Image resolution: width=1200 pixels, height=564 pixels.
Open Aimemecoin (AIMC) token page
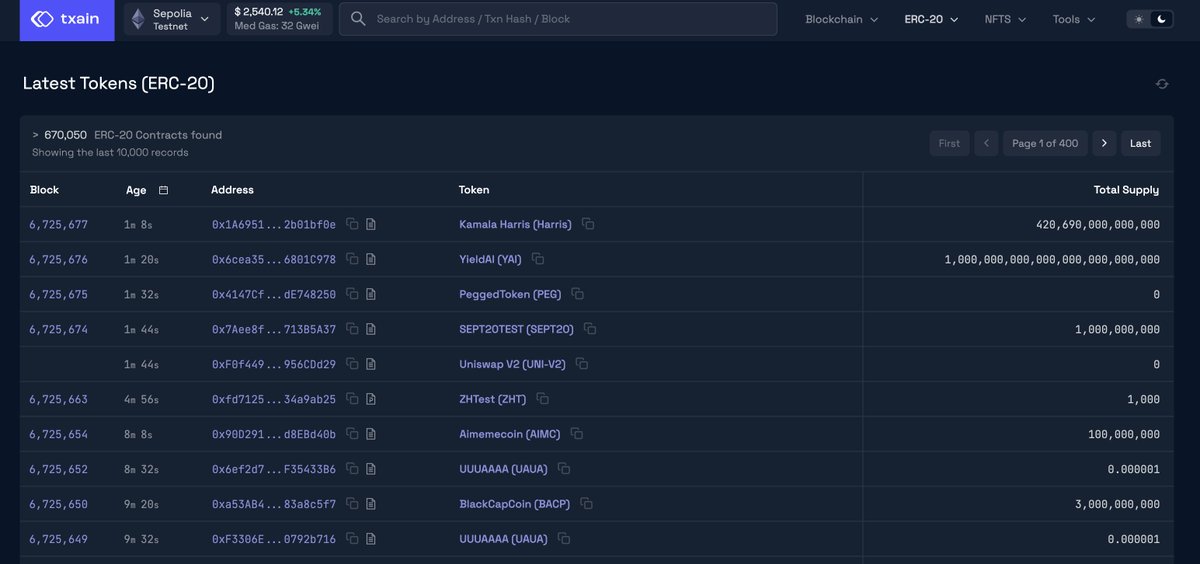[x=510, y=434]
